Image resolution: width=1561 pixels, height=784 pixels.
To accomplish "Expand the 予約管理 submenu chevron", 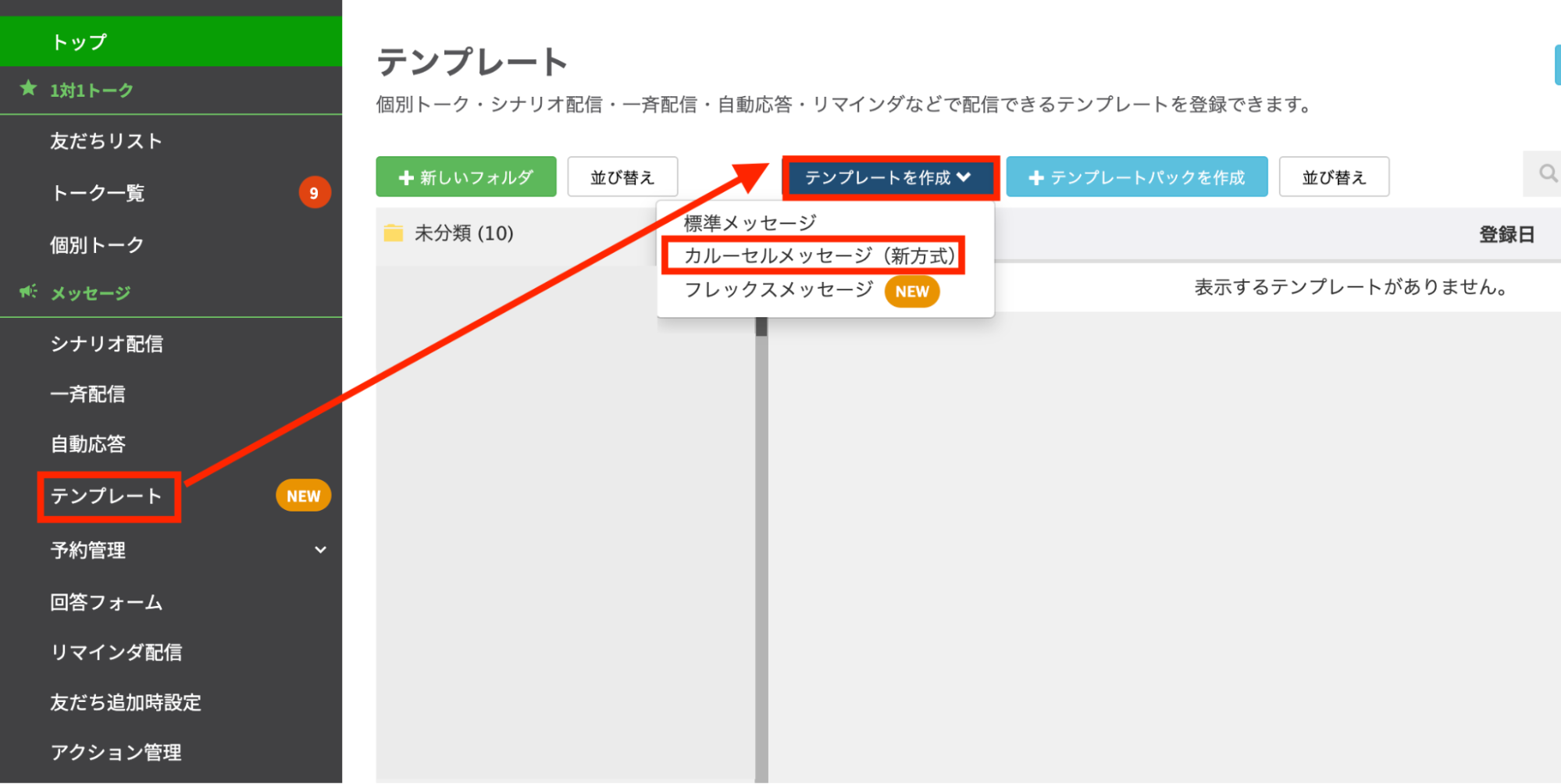I will coord(320,550).
